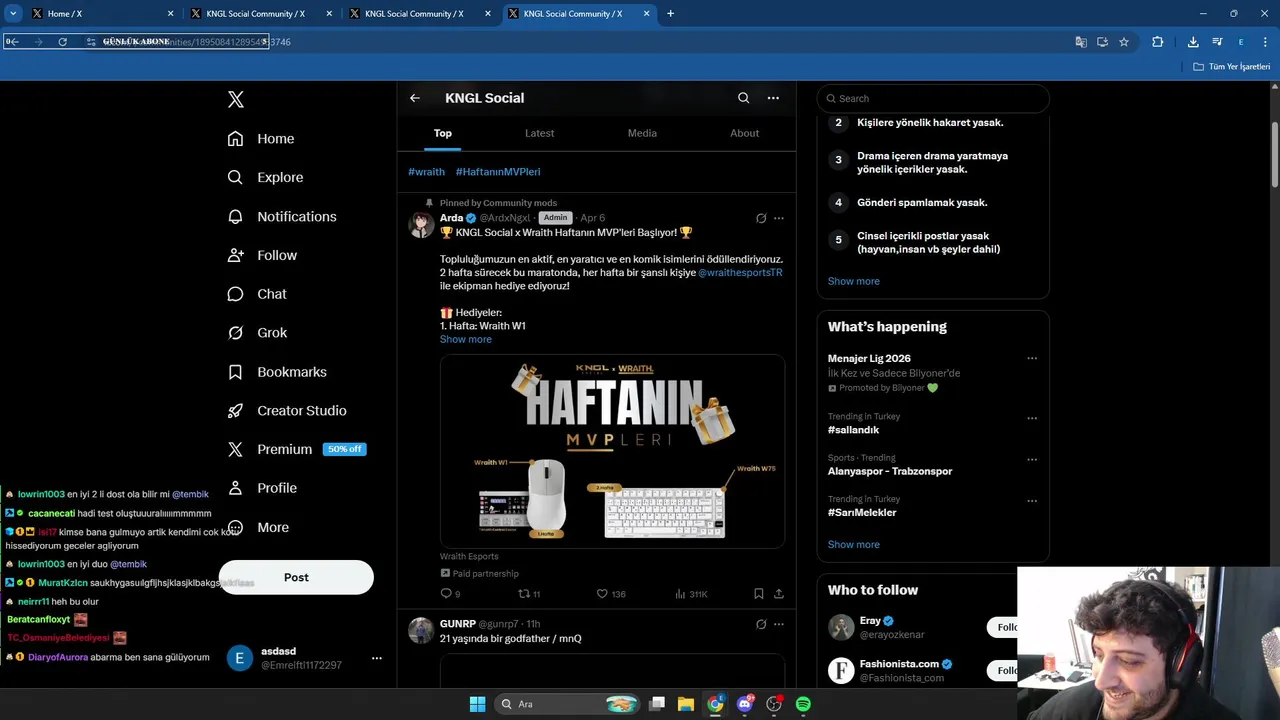This screenshot has width=1280, height=720.
Task: Open Arda's profile avatar
Action: (421, 224)
